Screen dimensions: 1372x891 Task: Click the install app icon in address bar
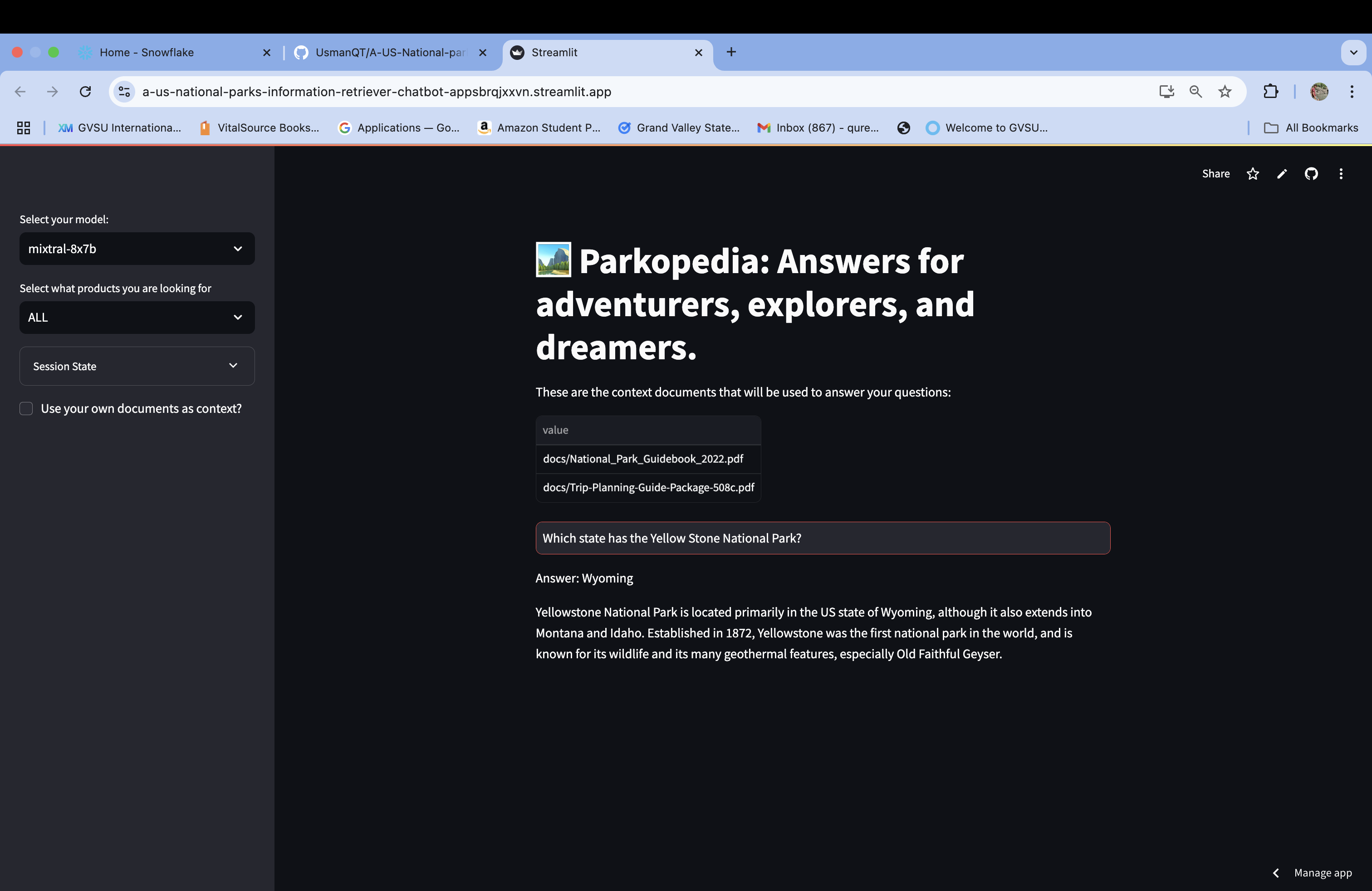[x=1166, y=92]
